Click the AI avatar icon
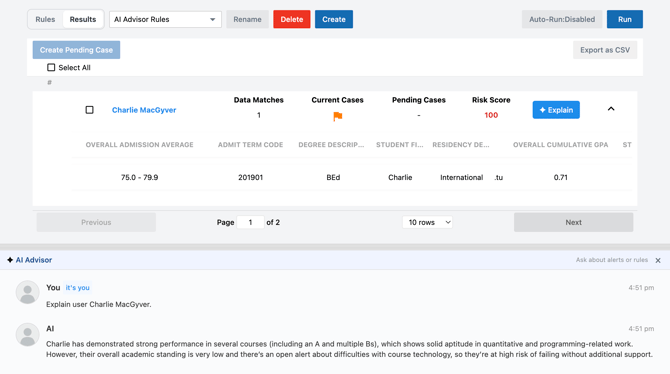 click(x=27, y=334)
